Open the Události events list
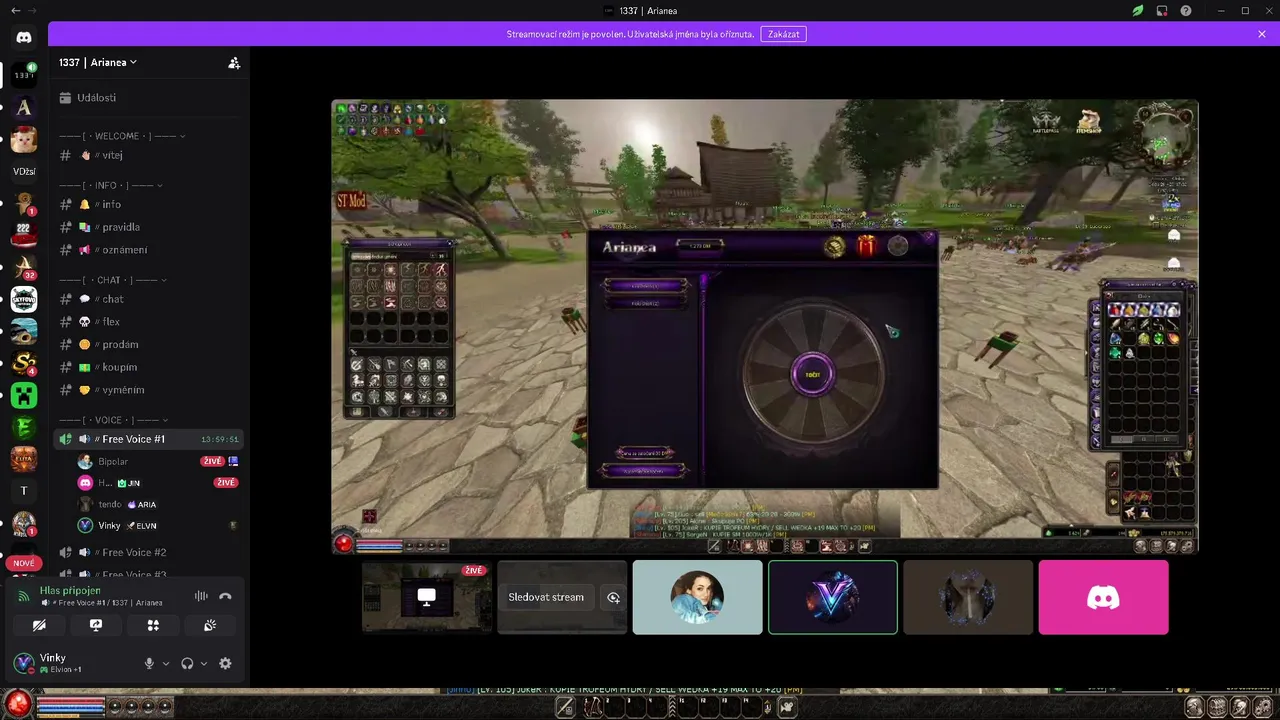The image size is (1280, 720). click(x=150, y=98)
